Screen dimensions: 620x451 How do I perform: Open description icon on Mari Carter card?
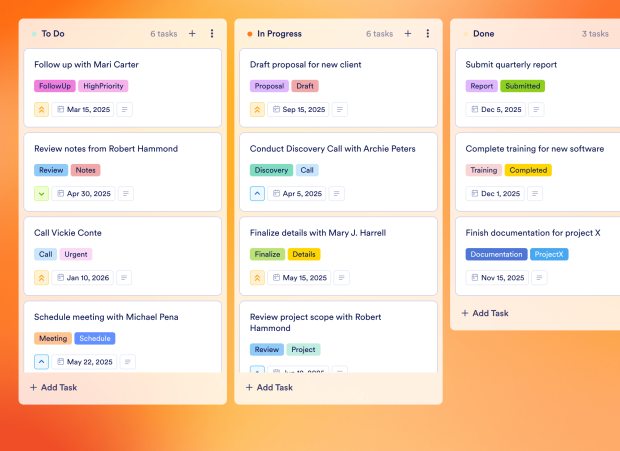click(x=125, y=109)
